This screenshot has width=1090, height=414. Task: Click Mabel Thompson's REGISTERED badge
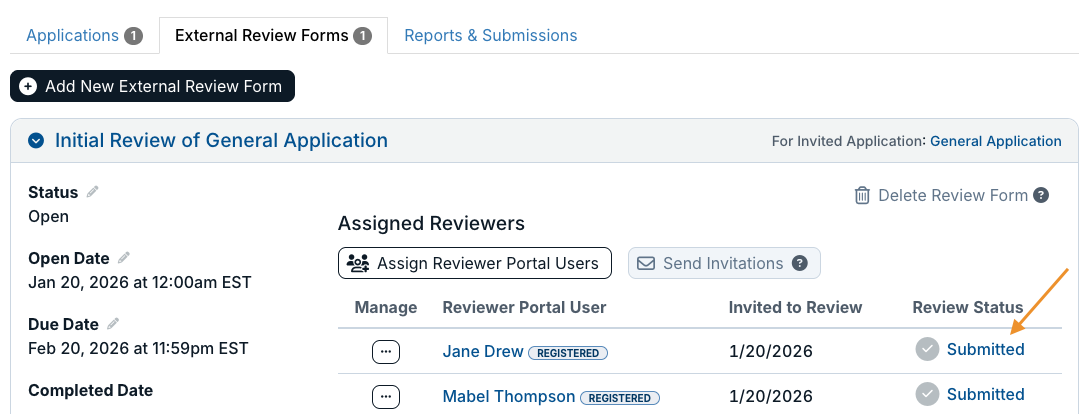[620, 398]
